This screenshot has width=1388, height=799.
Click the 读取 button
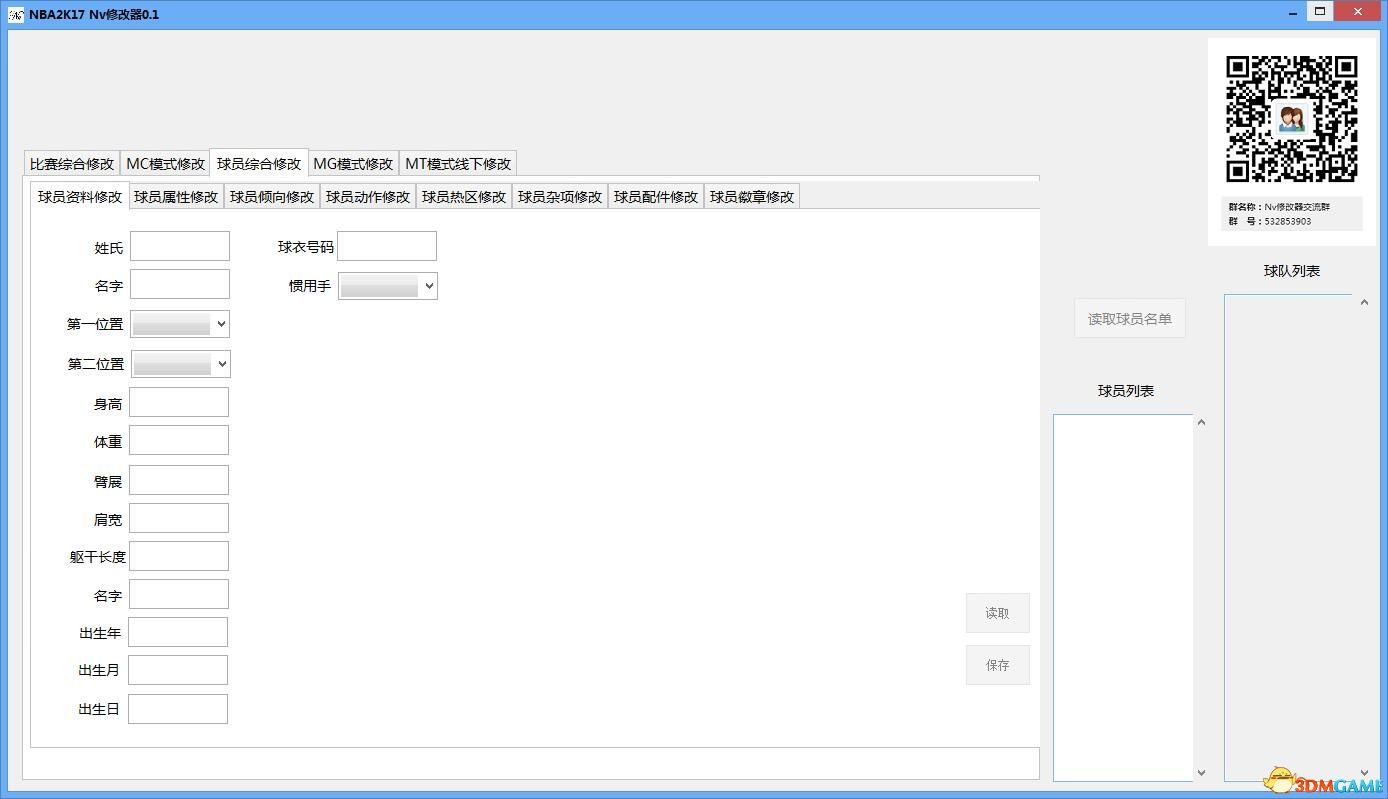[998, 613]
